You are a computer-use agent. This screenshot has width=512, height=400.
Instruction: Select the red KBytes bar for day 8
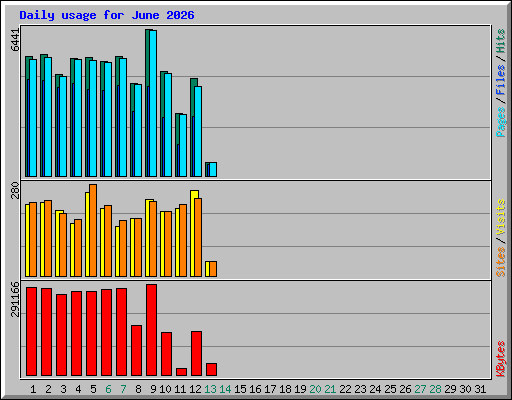(136, 351)
